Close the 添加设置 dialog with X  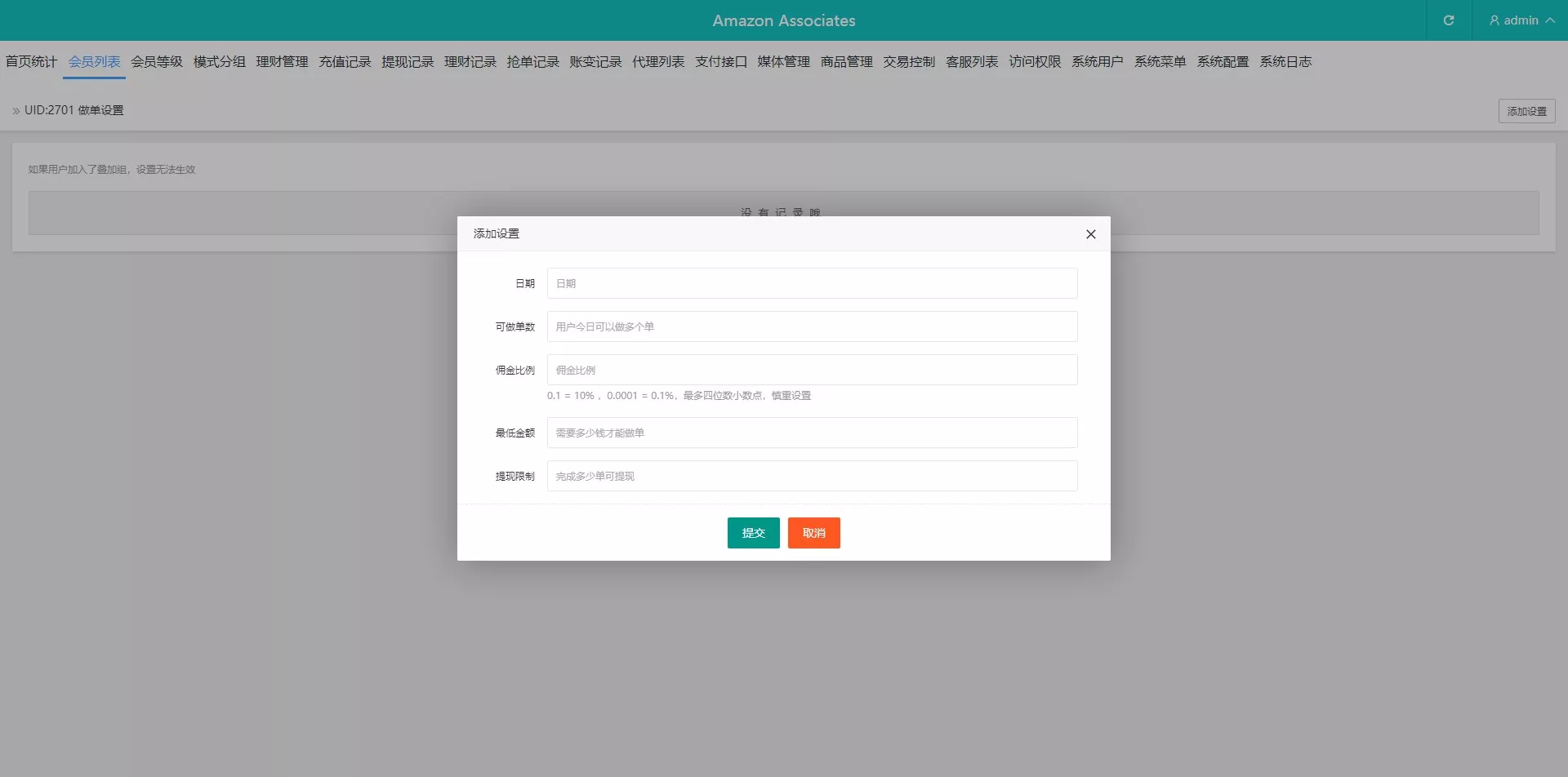click(1090, 234)
